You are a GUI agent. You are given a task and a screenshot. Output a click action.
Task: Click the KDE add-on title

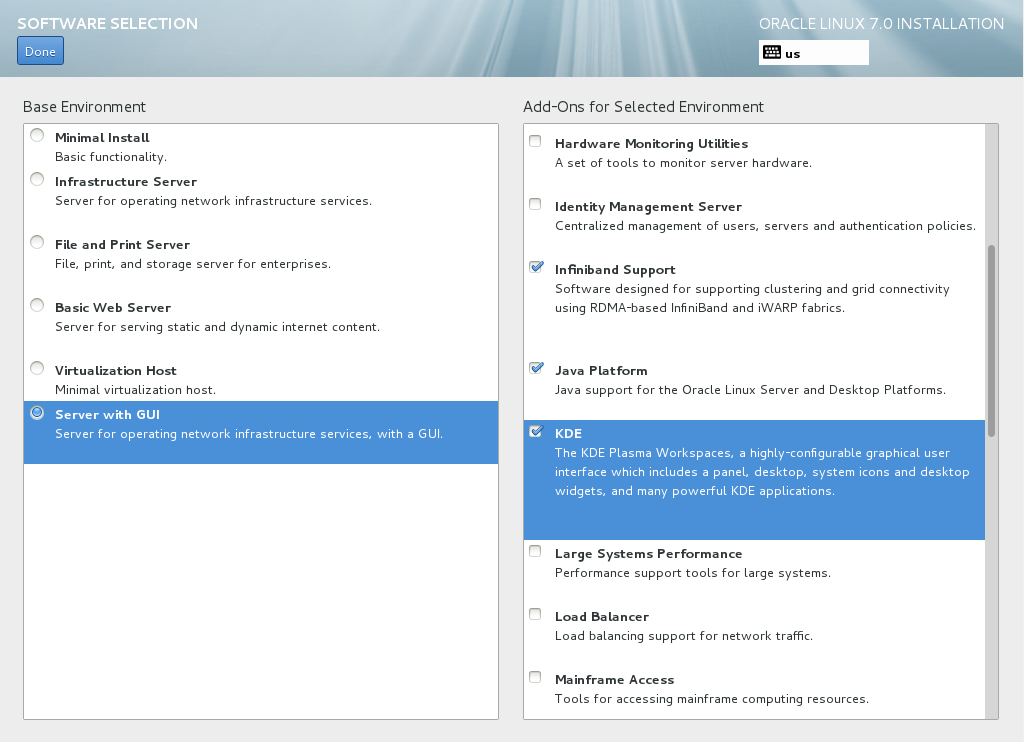[x=568, y=434]
